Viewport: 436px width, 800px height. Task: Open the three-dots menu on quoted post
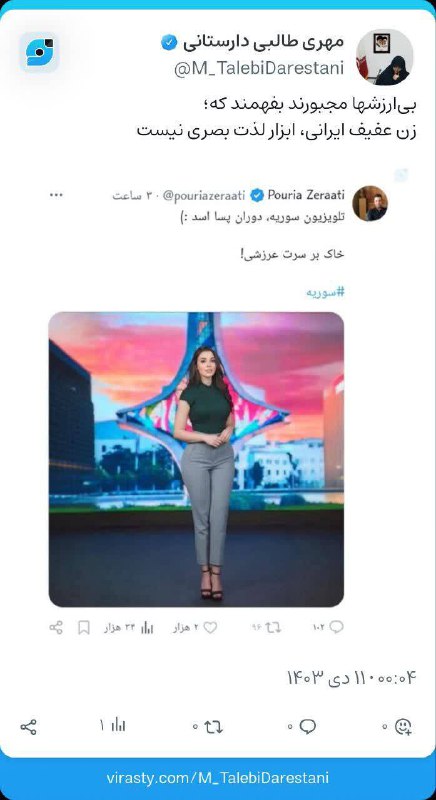(56, 195)
